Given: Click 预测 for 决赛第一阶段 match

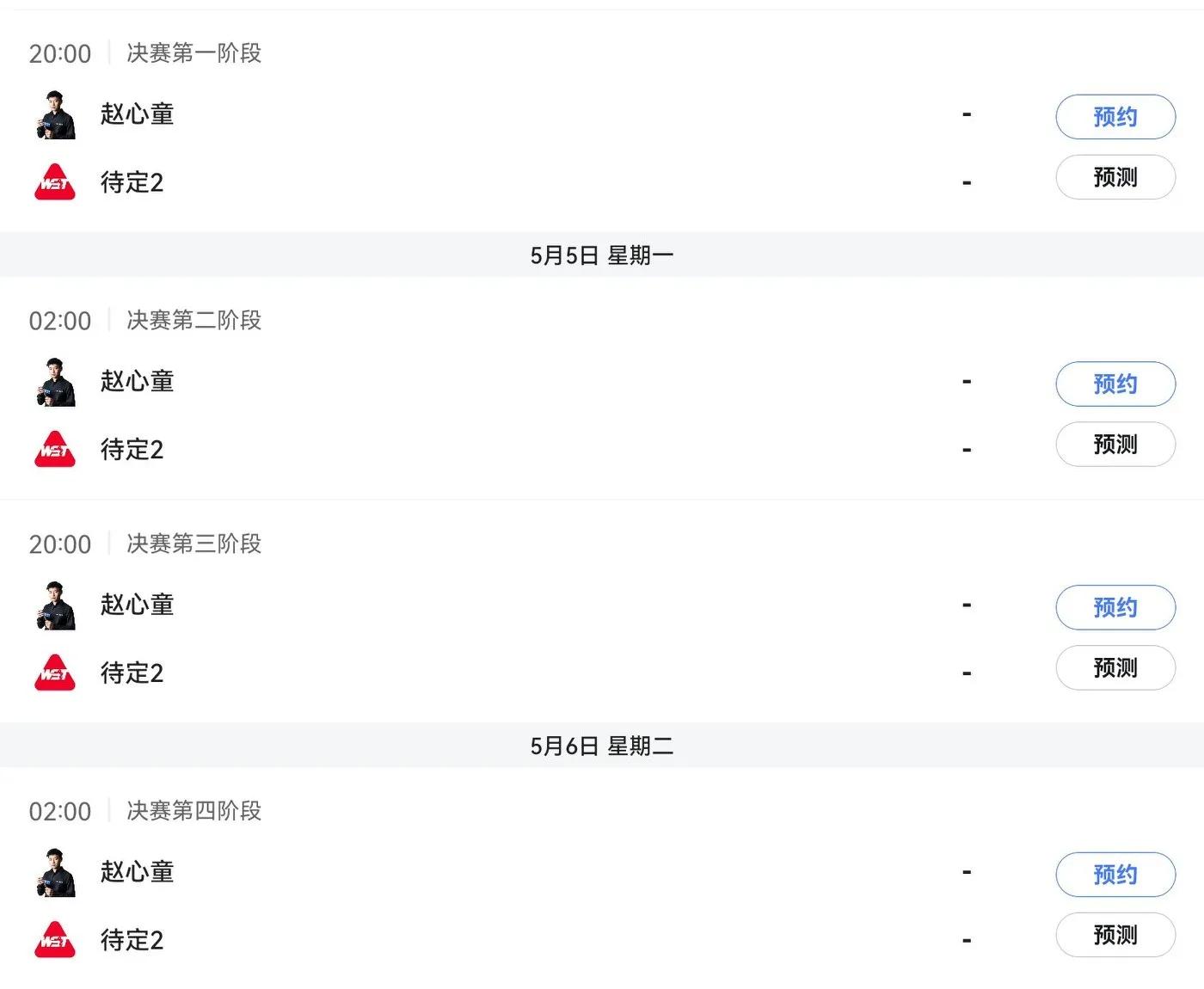Looking at the screenshot, I should (x=1115, y=177).
